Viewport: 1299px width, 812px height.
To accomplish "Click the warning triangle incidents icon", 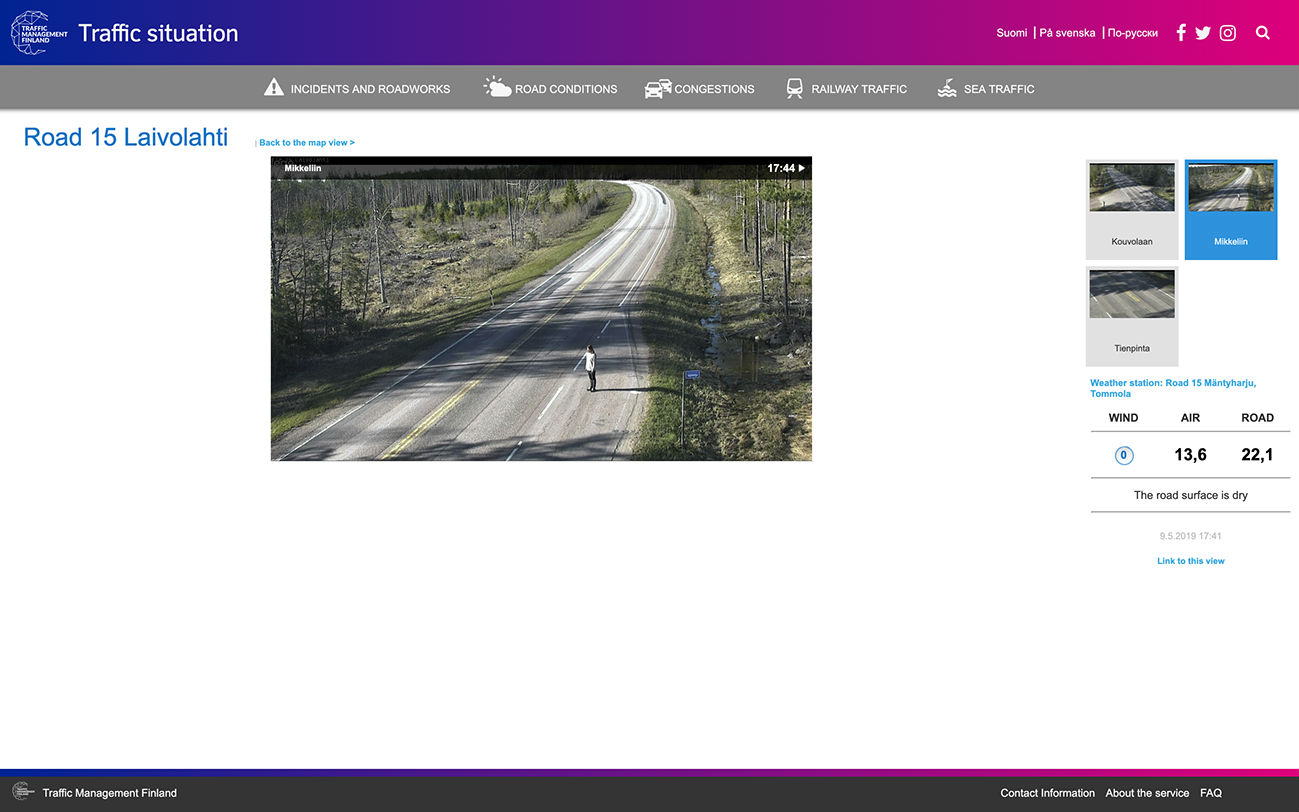I will [x=274, y=88].
